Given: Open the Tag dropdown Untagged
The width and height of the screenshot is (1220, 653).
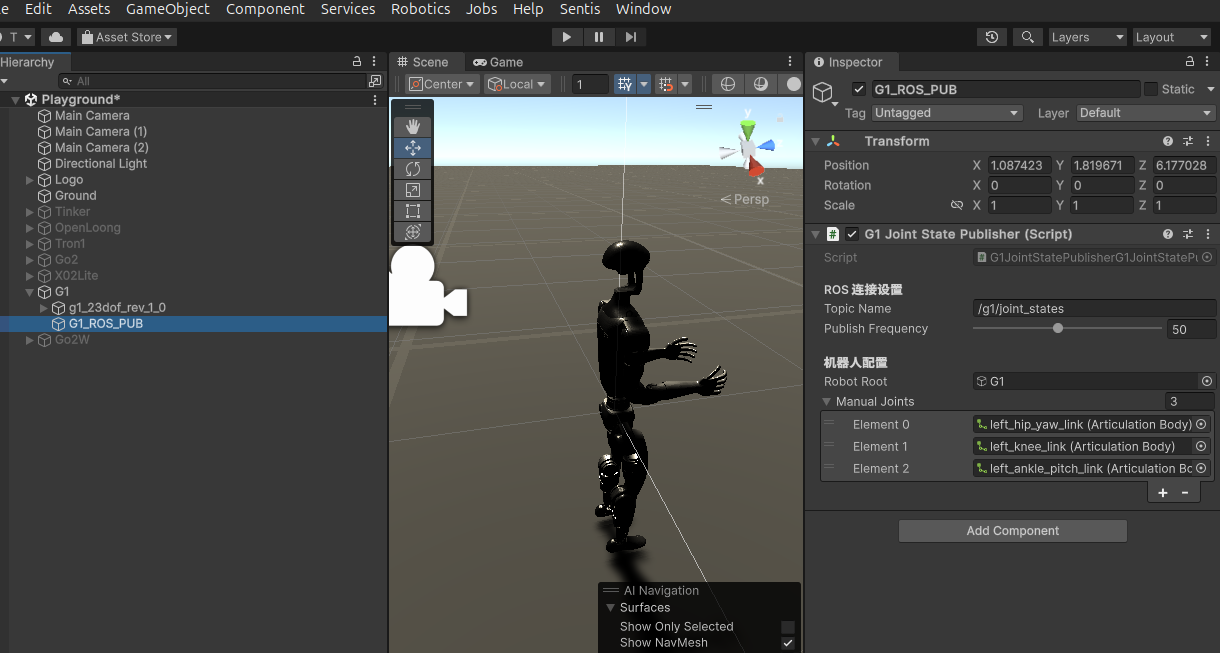Looking at the screenshot, I should click(x=946, y=113).
